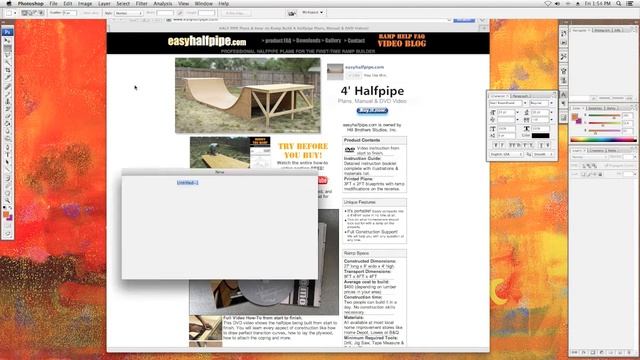The width and height of the screenshot is (640, 360).
Task: Open the English USA language dropdown
Action: 506,155
